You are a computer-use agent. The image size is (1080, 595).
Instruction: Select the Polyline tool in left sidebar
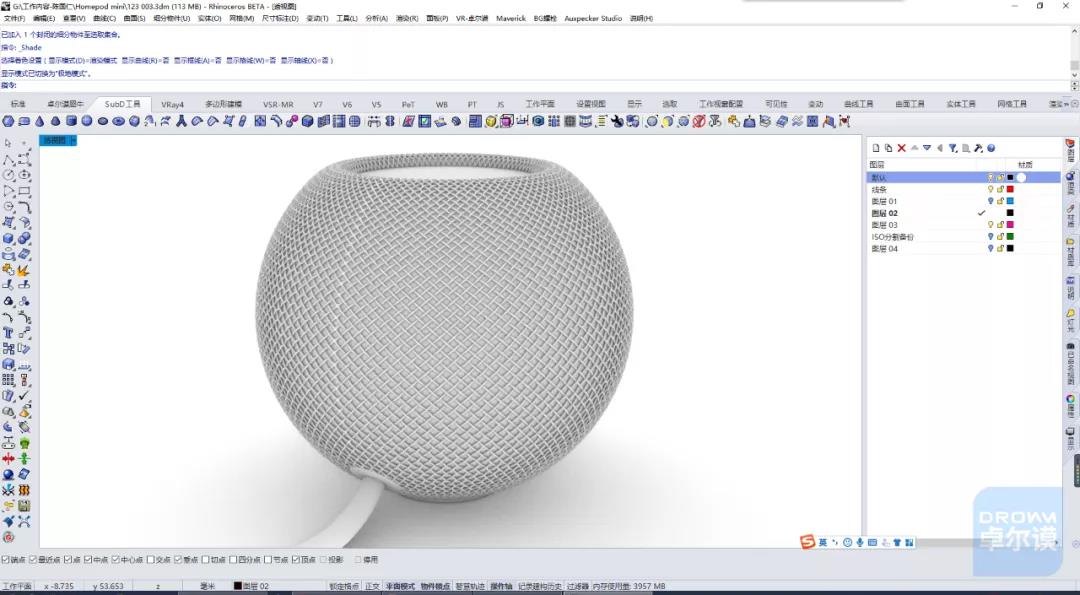8,160
